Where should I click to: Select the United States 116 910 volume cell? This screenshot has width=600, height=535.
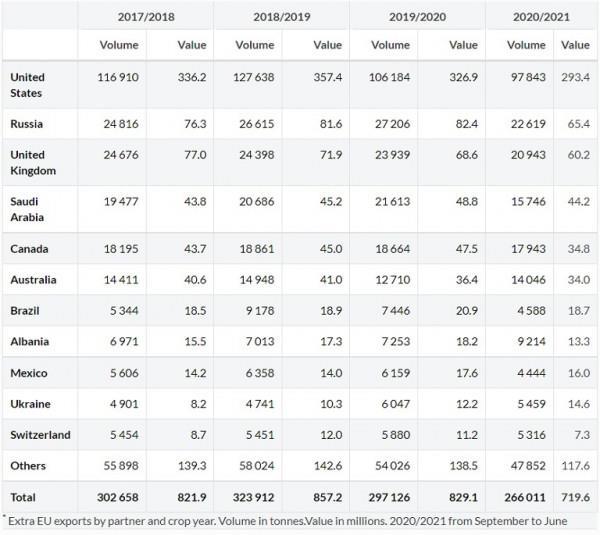124,77
